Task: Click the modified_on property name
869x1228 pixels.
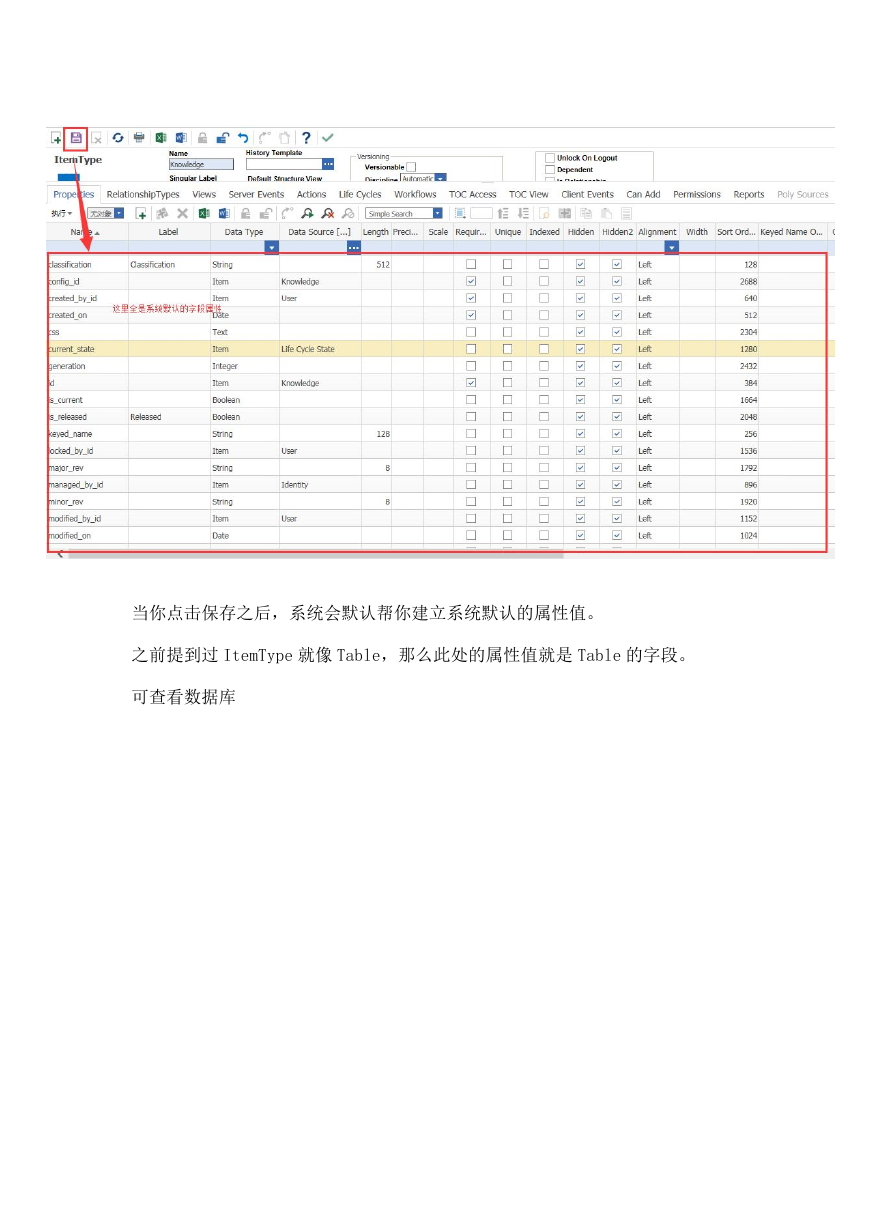Action: (69, 536)
